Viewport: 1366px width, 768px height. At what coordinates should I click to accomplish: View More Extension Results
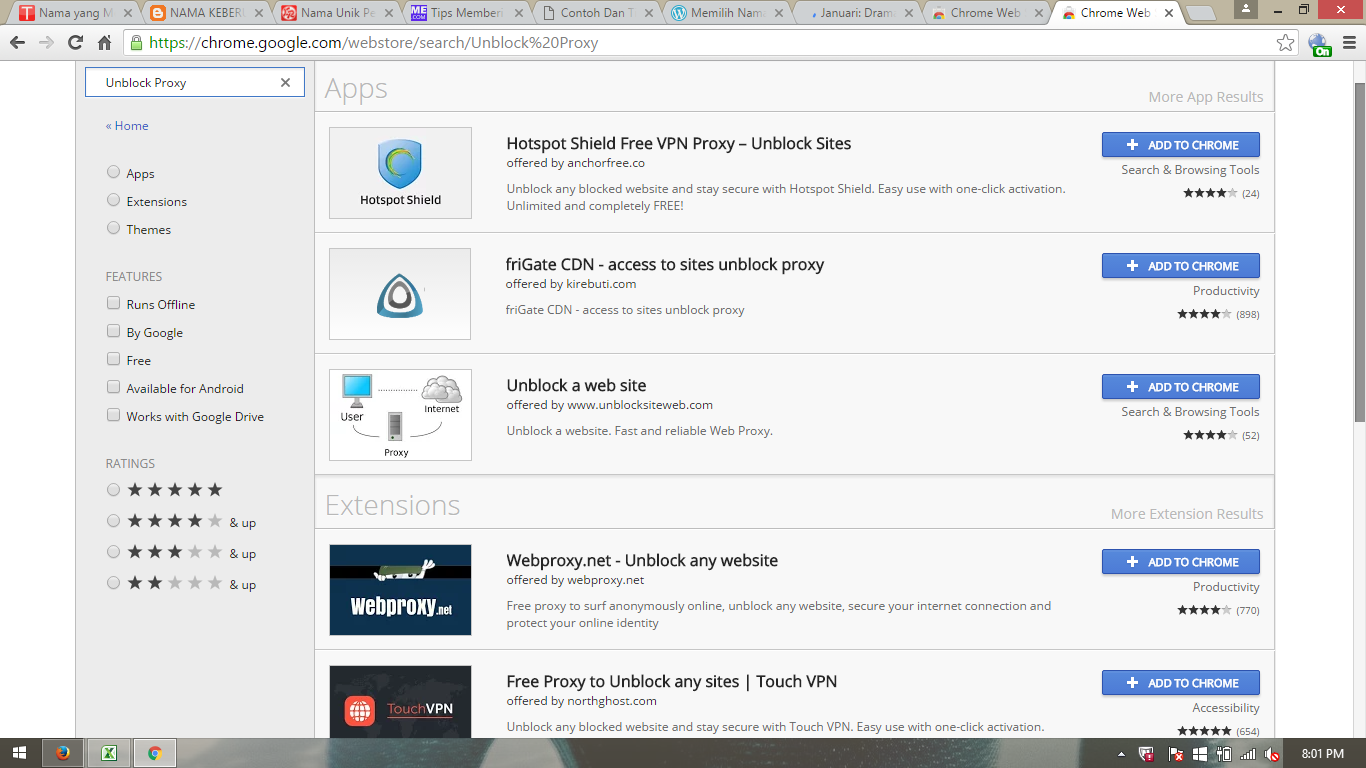(x=1187, y=514)
